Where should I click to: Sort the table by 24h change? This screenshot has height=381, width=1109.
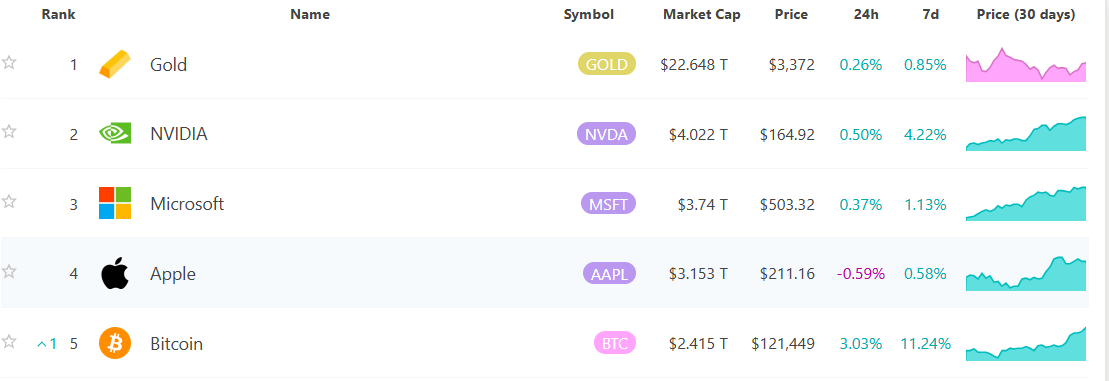point(866,14)
